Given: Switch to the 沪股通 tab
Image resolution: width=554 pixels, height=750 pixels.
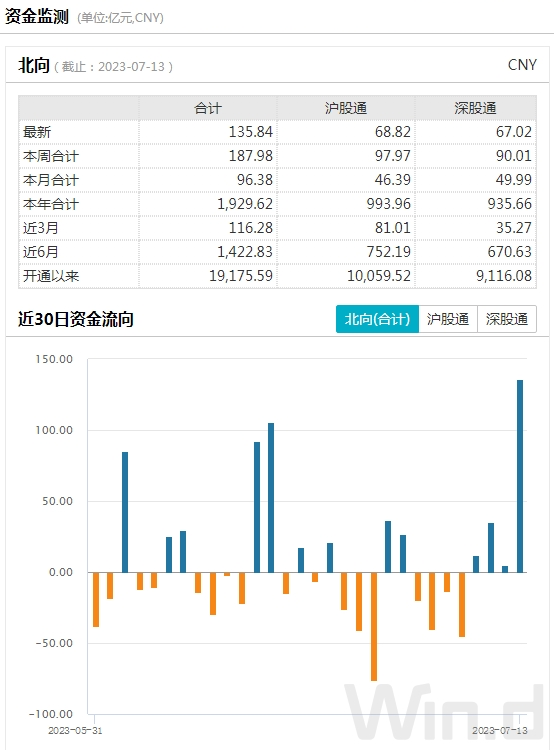Looking at the screenshot, I should (x=448, y=319).
